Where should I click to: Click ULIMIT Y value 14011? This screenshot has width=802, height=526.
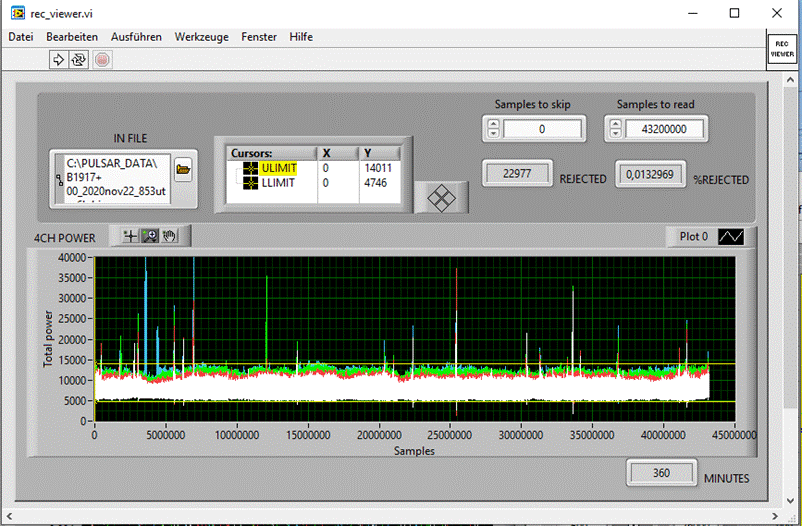pos(378,168)
